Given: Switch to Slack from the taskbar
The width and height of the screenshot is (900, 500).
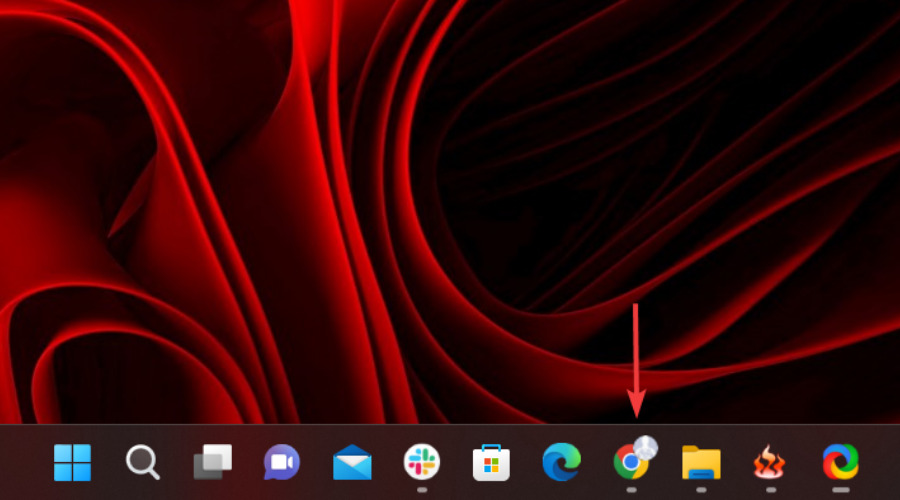Looking at the screenshot, I should click(x=422, y=462).
